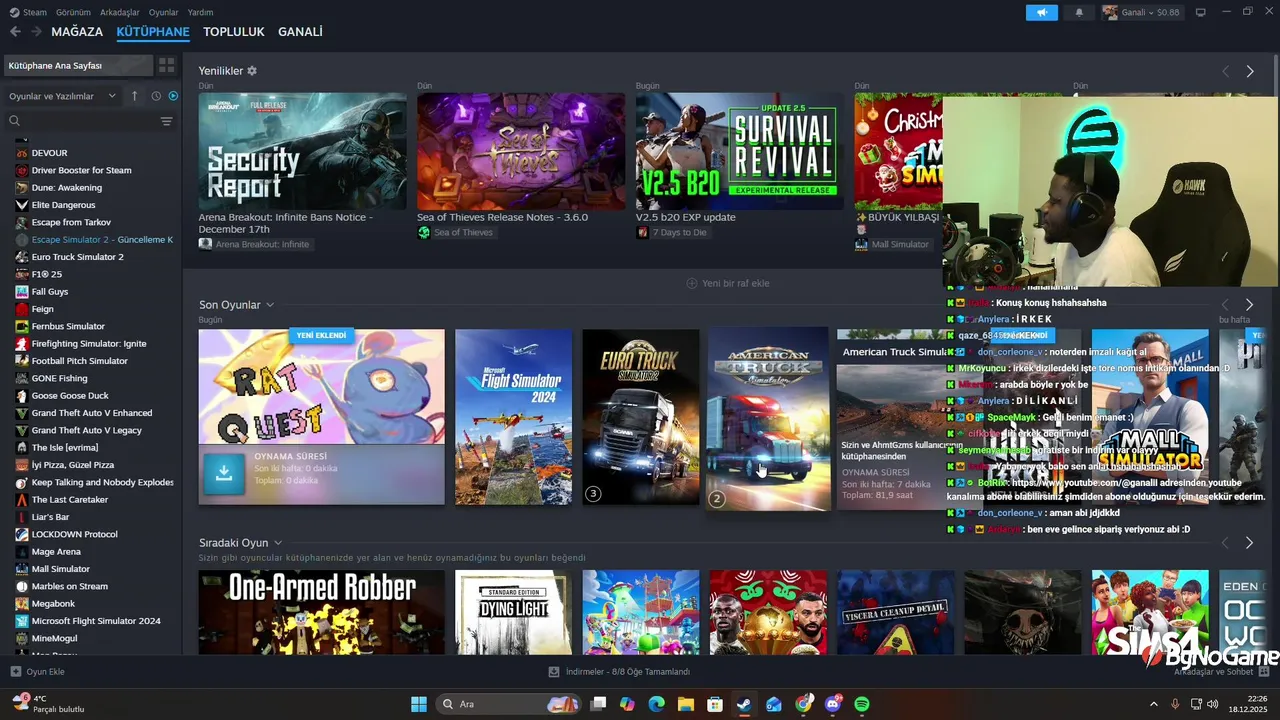
Task: Show hidden system tray icons
Action: point(1154,704)
